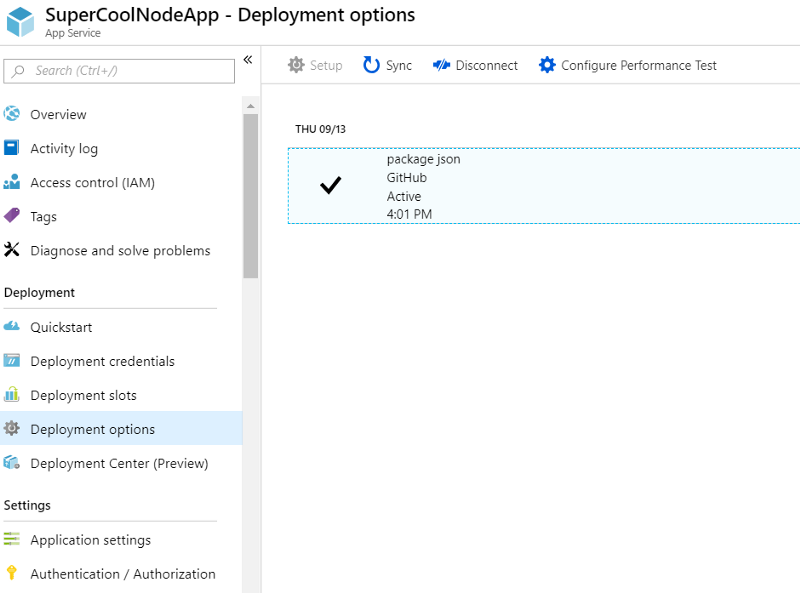The width and height of the screenshot is (800, 593).
Task: Open Authentication / Authorization
Action: tap(121, 574)
